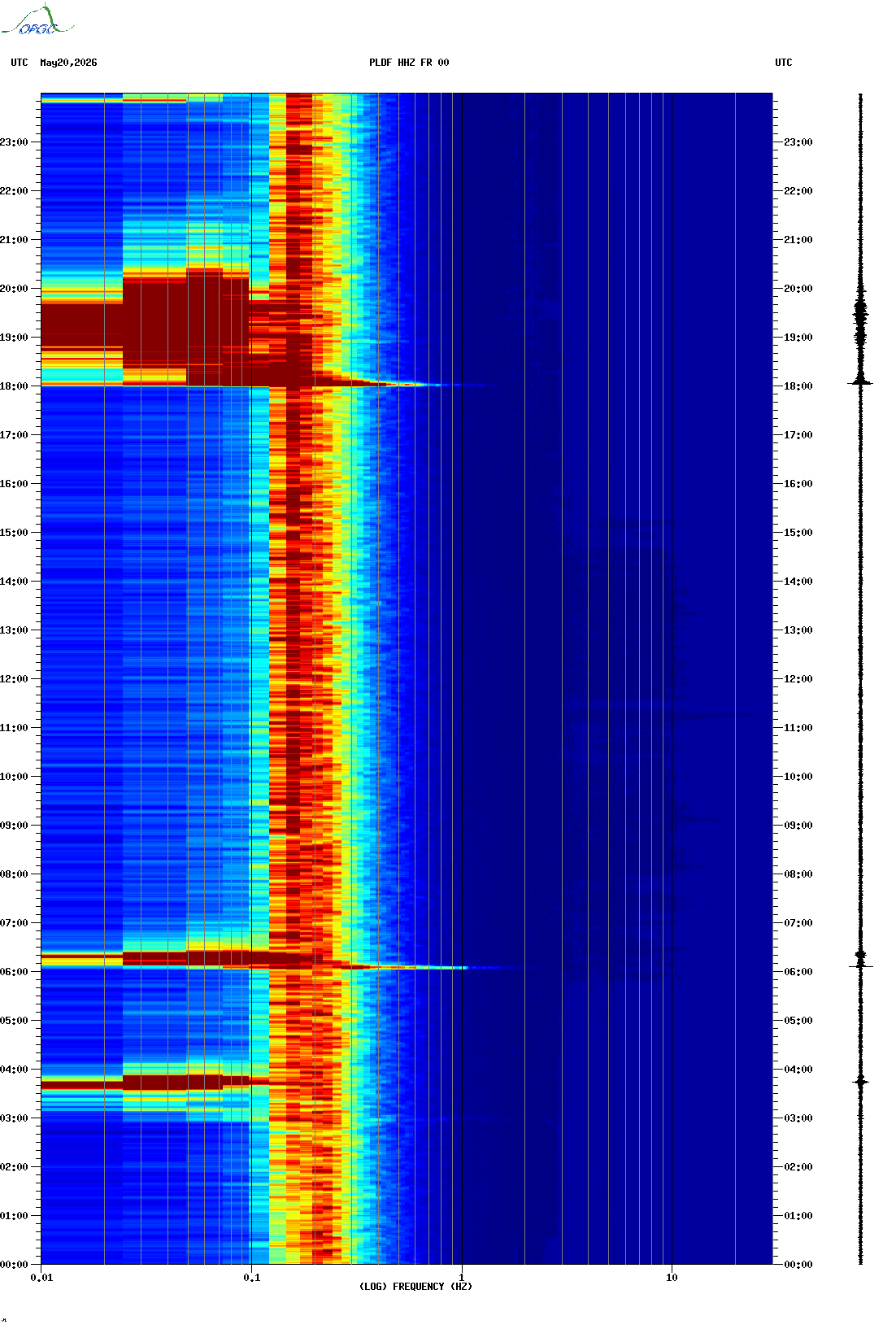Click the (LOG) FREQUENCY (HZ) axis title
Image resolution: width=896 pixels, height=1329 pixels.
coord(415,1287)
